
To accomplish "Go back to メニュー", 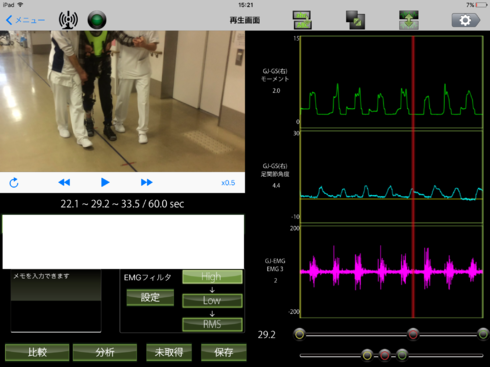I will click(x=25, y=20).
